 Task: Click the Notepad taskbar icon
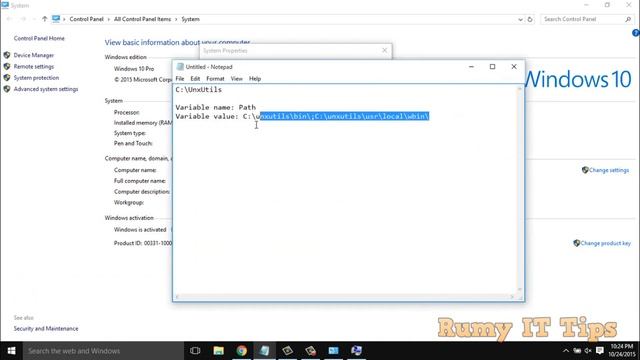[x=264, y=351]
